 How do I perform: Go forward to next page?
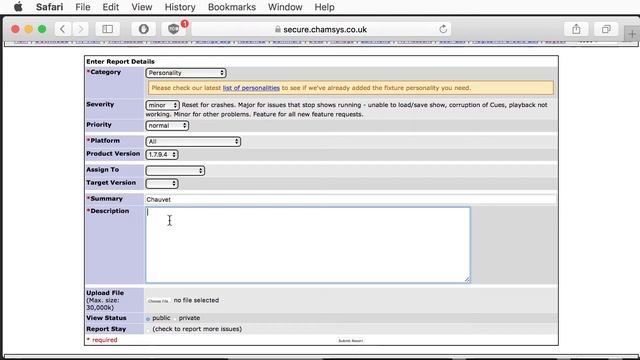[x=80, y=29]
